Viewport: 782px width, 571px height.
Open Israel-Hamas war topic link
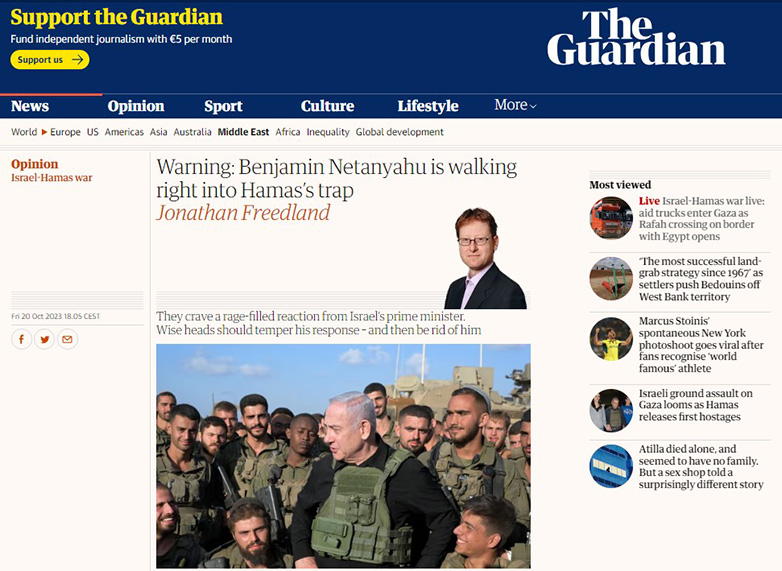(52, 178)
